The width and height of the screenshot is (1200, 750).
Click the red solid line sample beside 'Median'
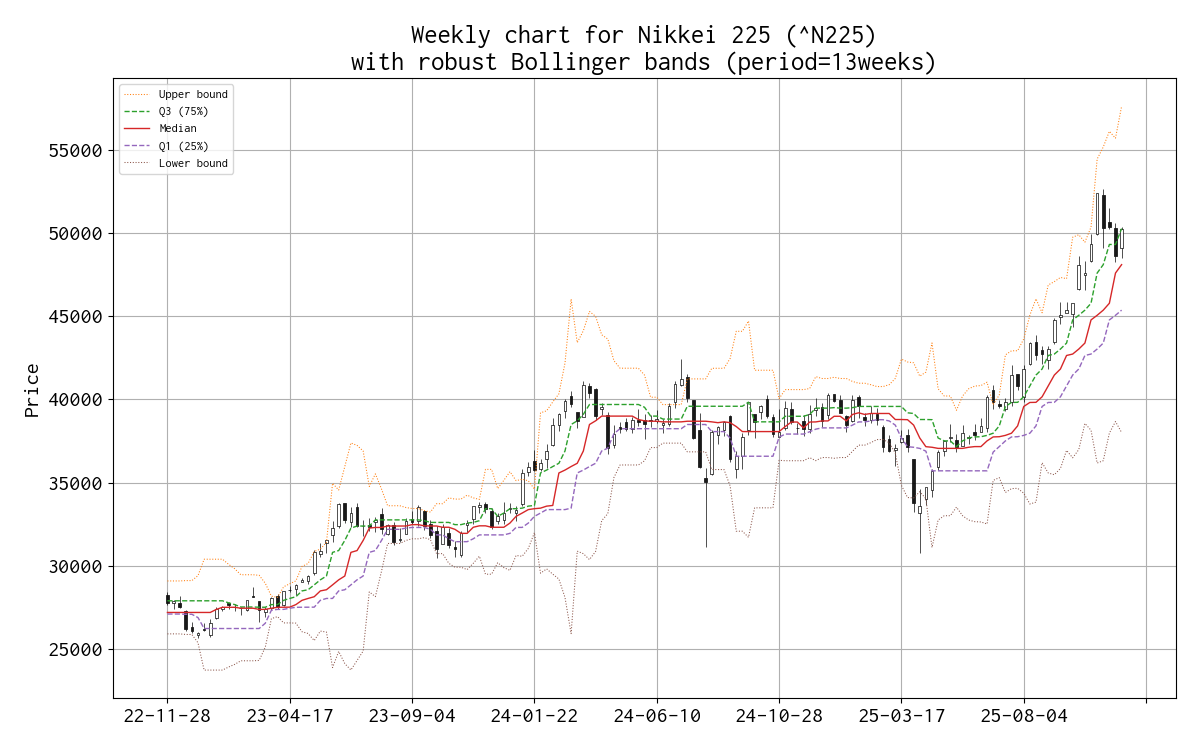coord(138,128)
